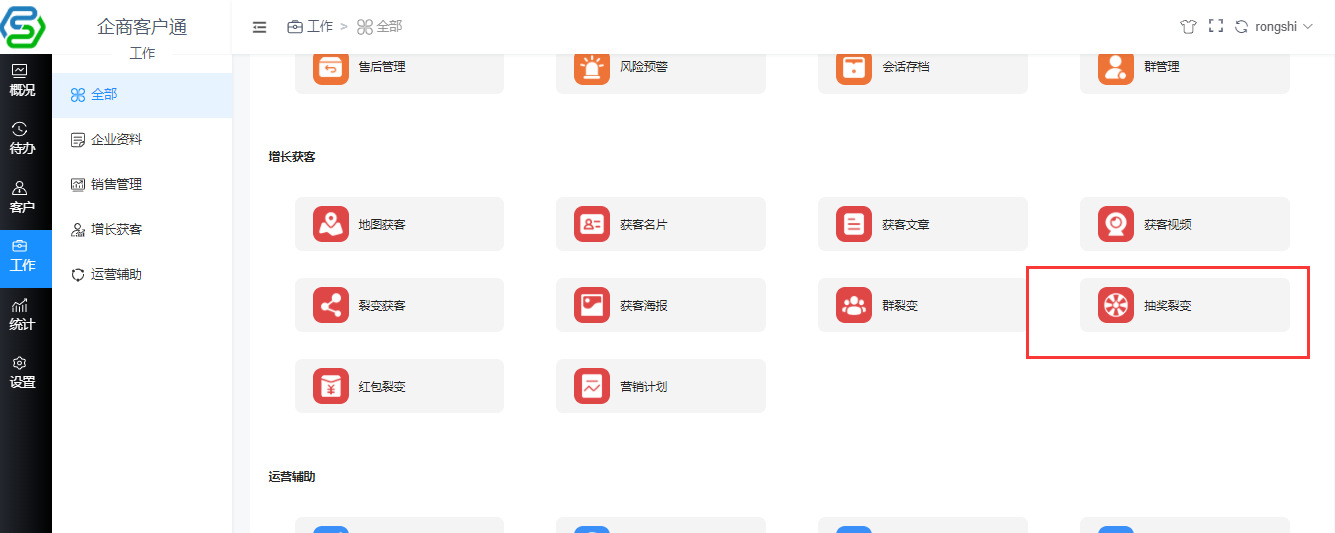Select 全部 in the work submenu
1335x533 pixels.
142,95
